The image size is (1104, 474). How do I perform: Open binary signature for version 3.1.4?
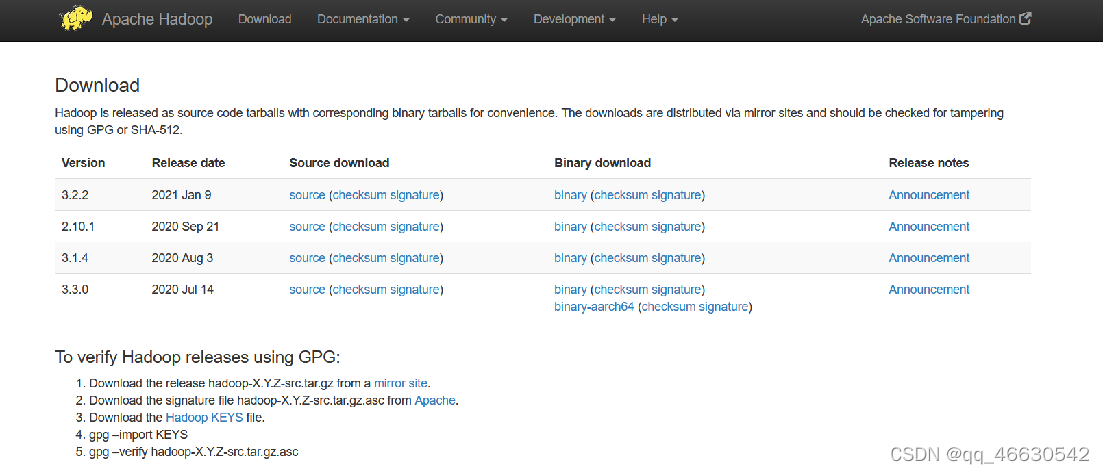[x=675, y=258]
